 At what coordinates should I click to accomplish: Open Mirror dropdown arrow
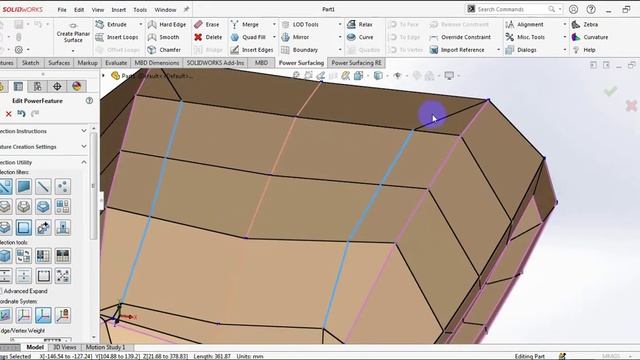[340, 37]
